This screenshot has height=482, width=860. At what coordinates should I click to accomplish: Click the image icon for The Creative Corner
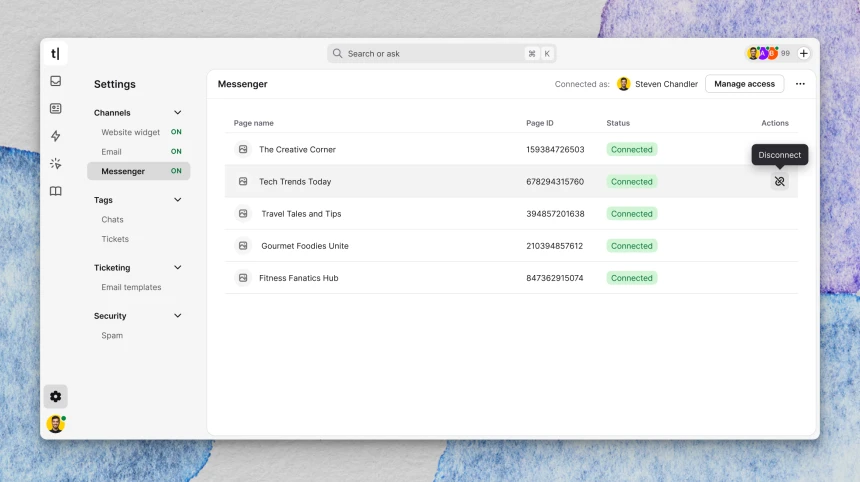243,149
